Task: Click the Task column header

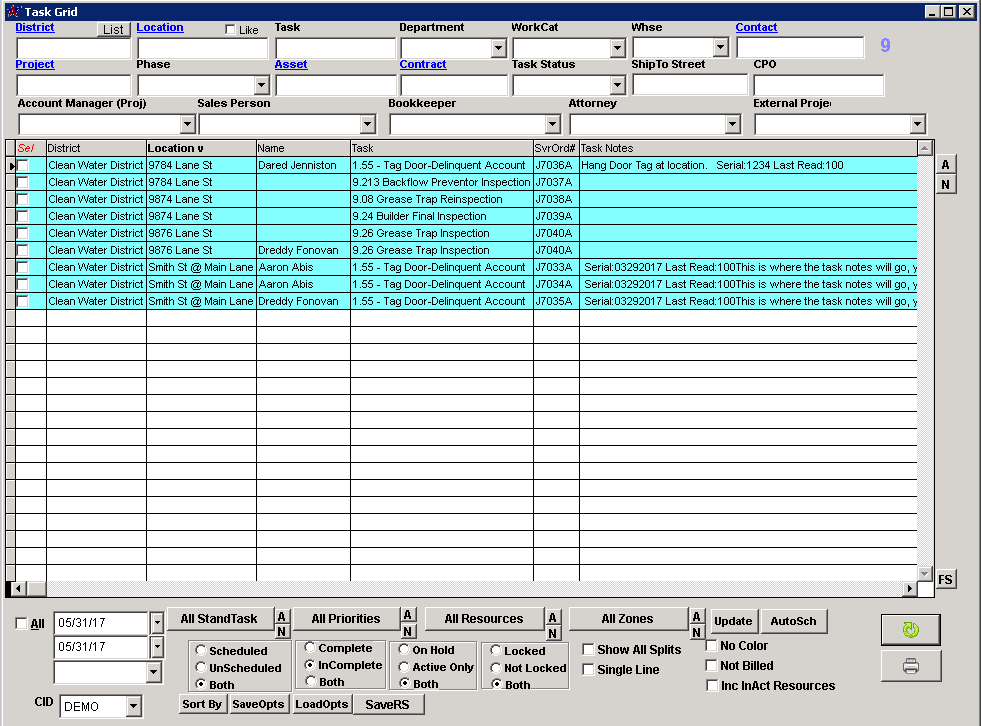Action: (x=442, y=148)
